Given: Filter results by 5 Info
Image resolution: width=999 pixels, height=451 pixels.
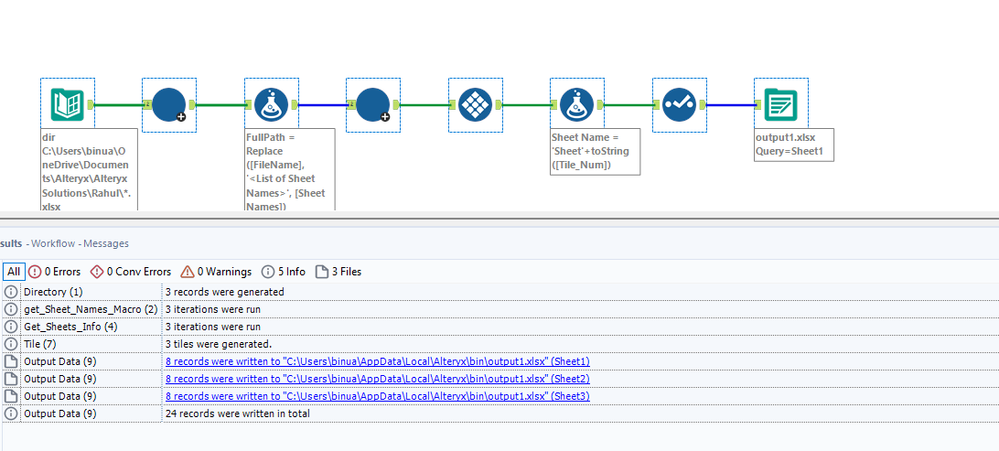Looking at the screenshot, I should 284,272.
